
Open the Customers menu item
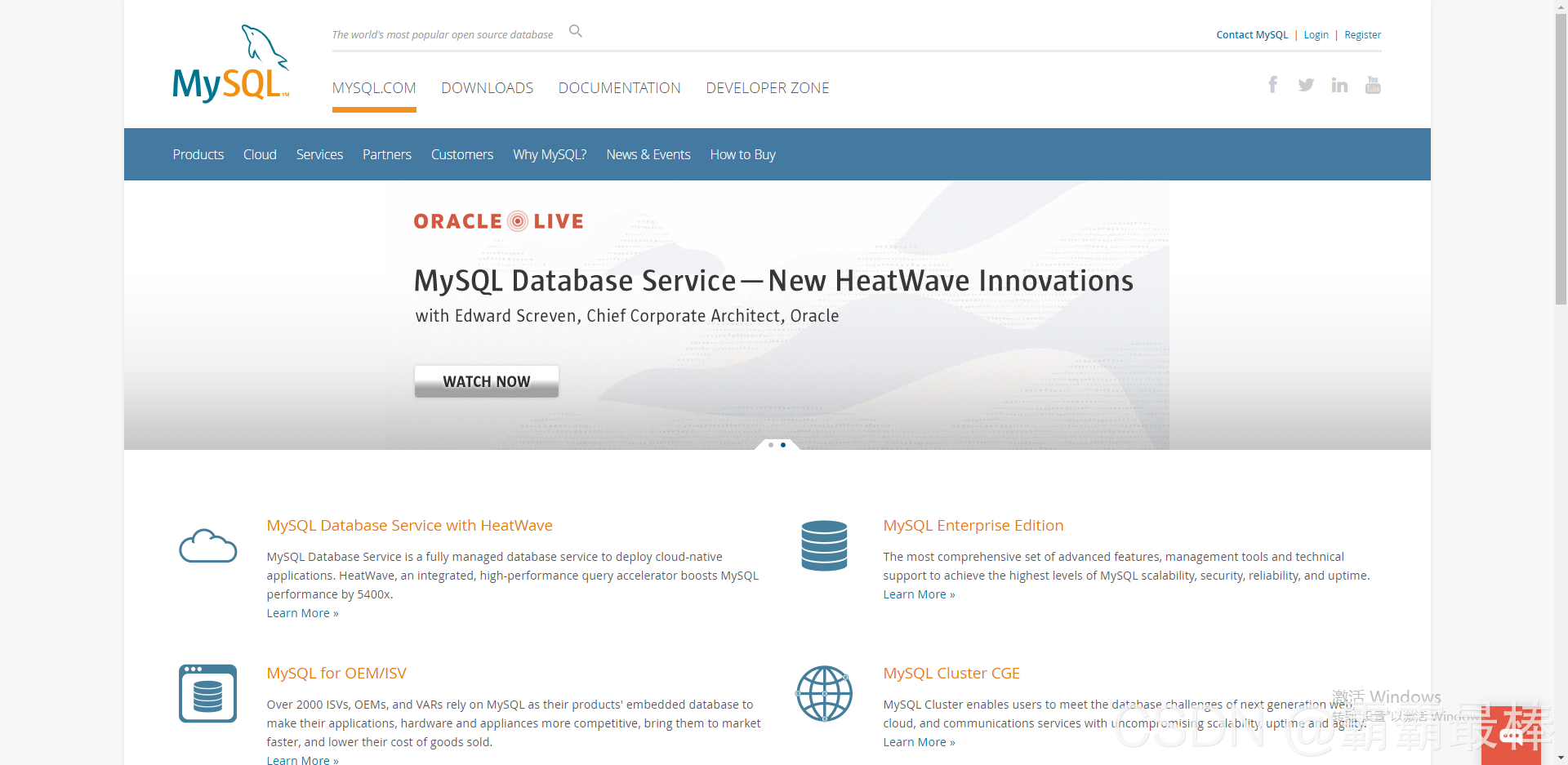(x=462, y=154)
